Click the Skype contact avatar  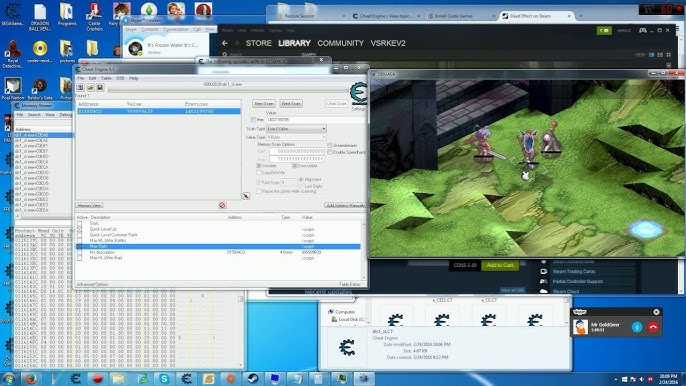click(135, 47)
